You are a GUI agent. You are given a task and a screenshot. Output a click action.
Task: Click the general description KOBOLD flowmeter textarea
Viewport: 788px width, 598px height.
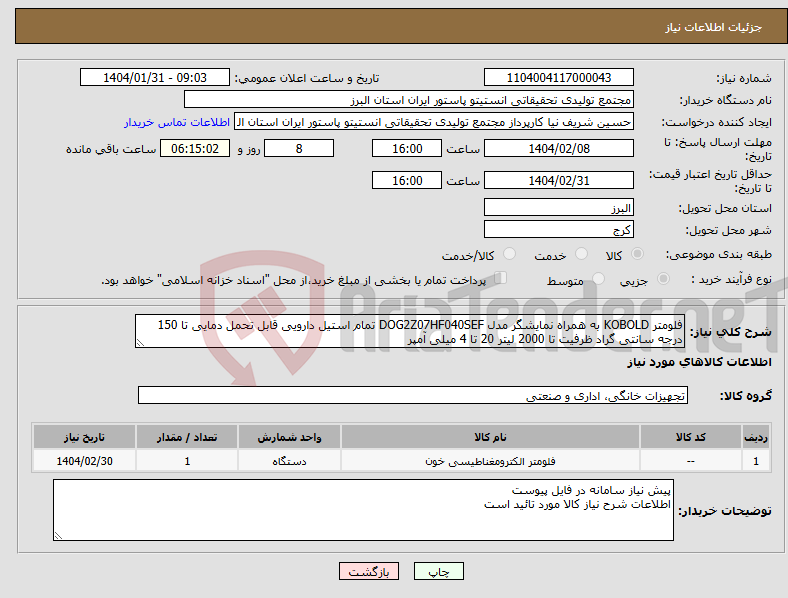tap(410, 331)
